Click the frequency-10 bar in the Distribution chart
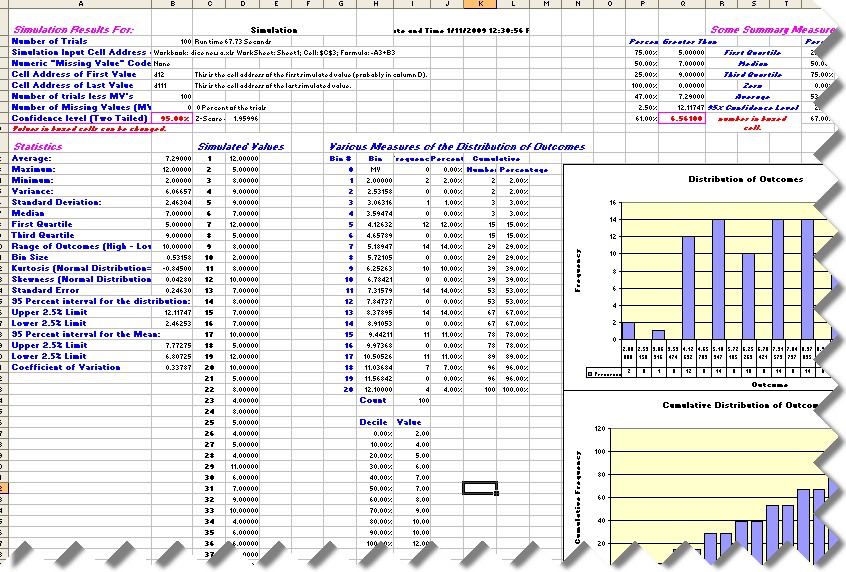This screenshot has width=846, height=572. [x=748, y=297]
